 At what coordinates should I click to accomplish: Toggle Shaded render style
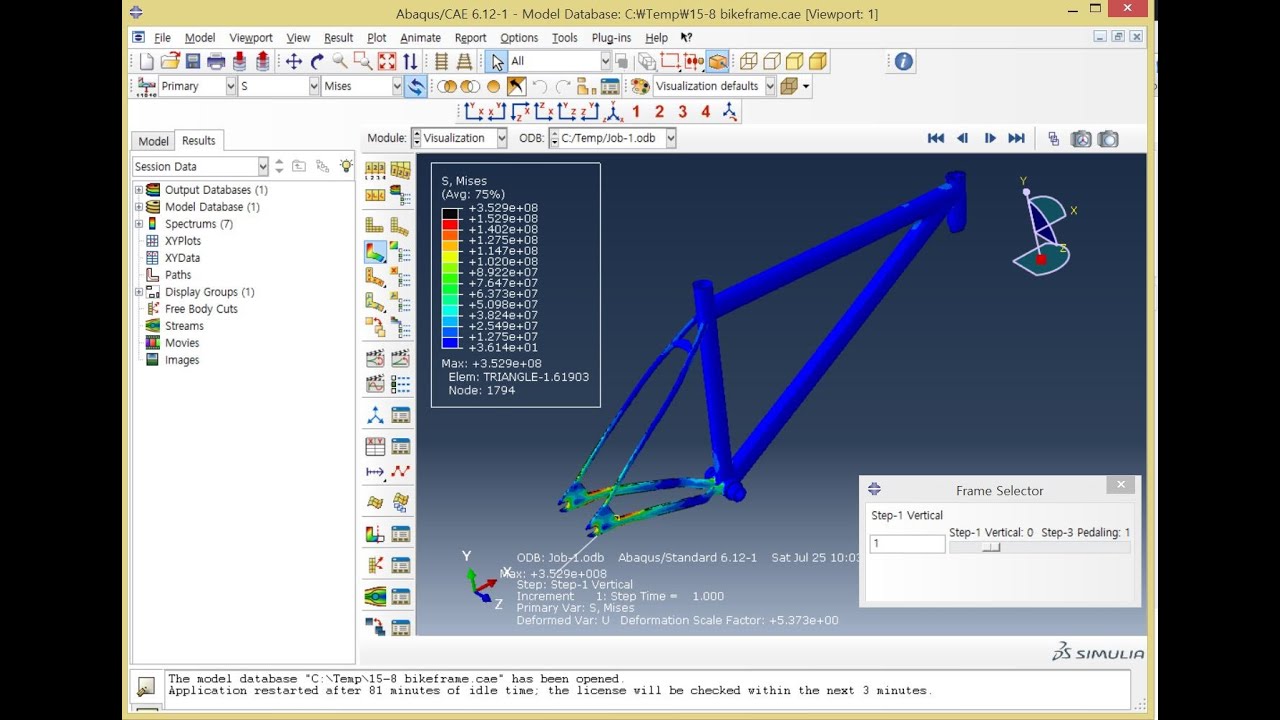[x=817, y=62]
